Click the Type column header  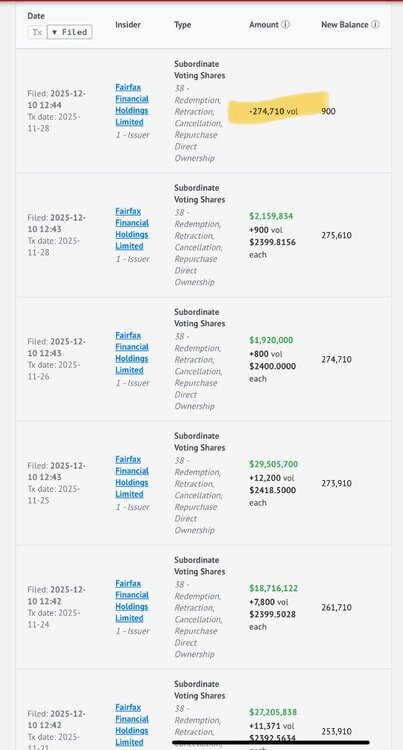(183, 24)
